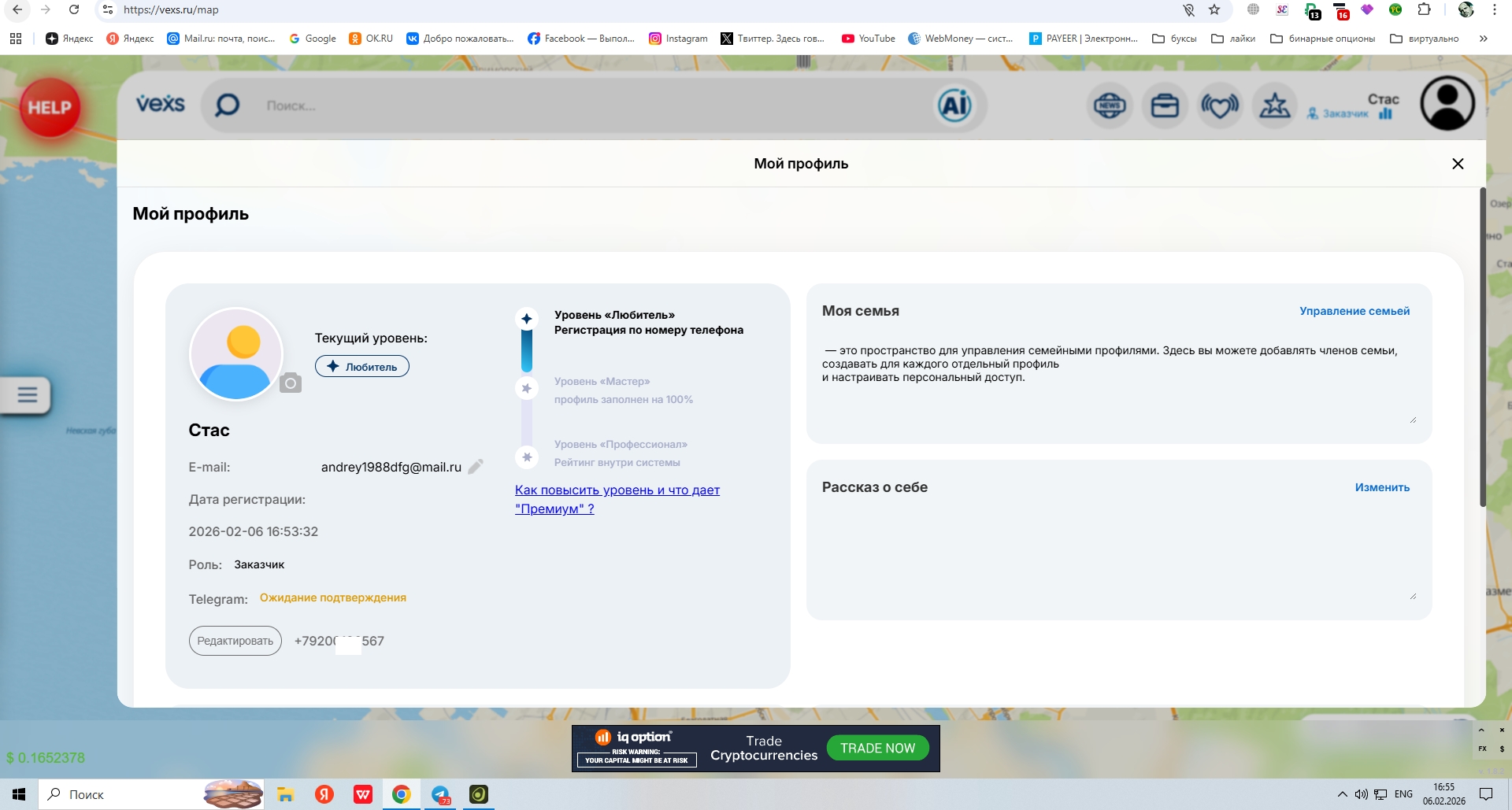Screen dimensions: 1512x810
Task: Open the browser Extensions puzzle icon
Action: tap(1424, 9)
